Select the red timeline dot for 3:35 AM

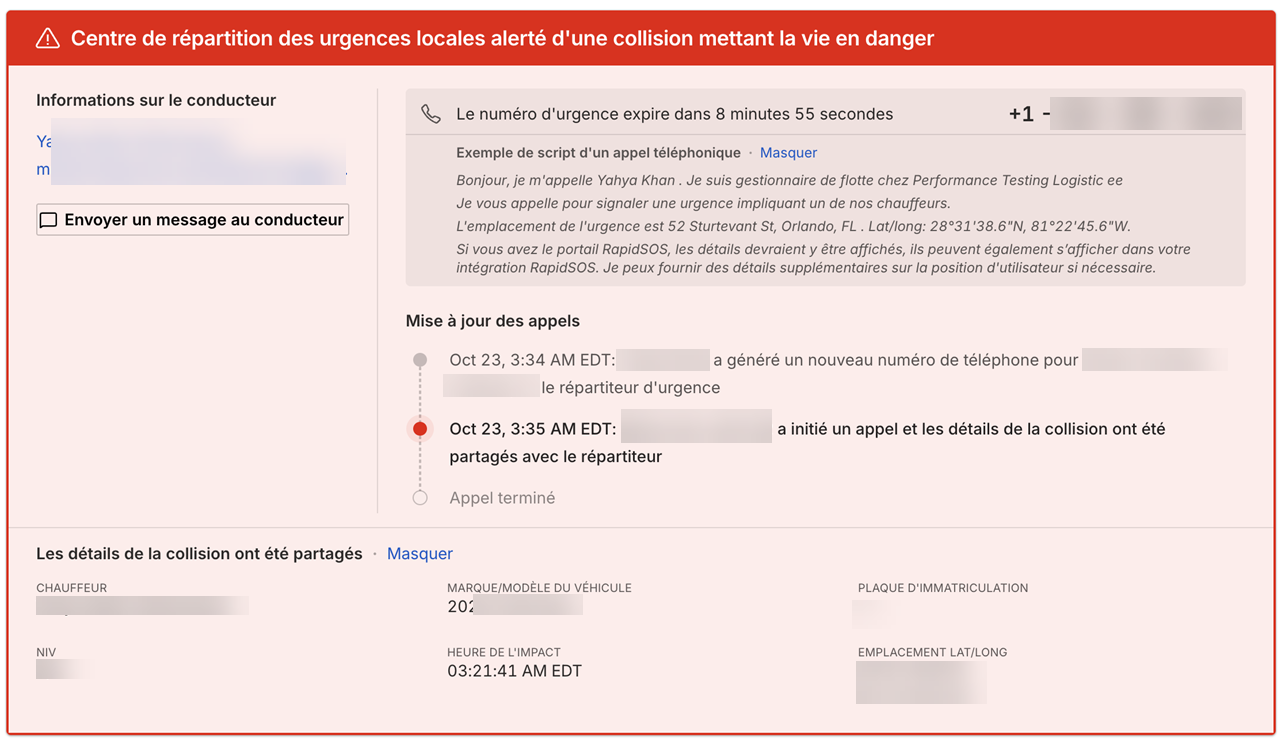[420, 429]
